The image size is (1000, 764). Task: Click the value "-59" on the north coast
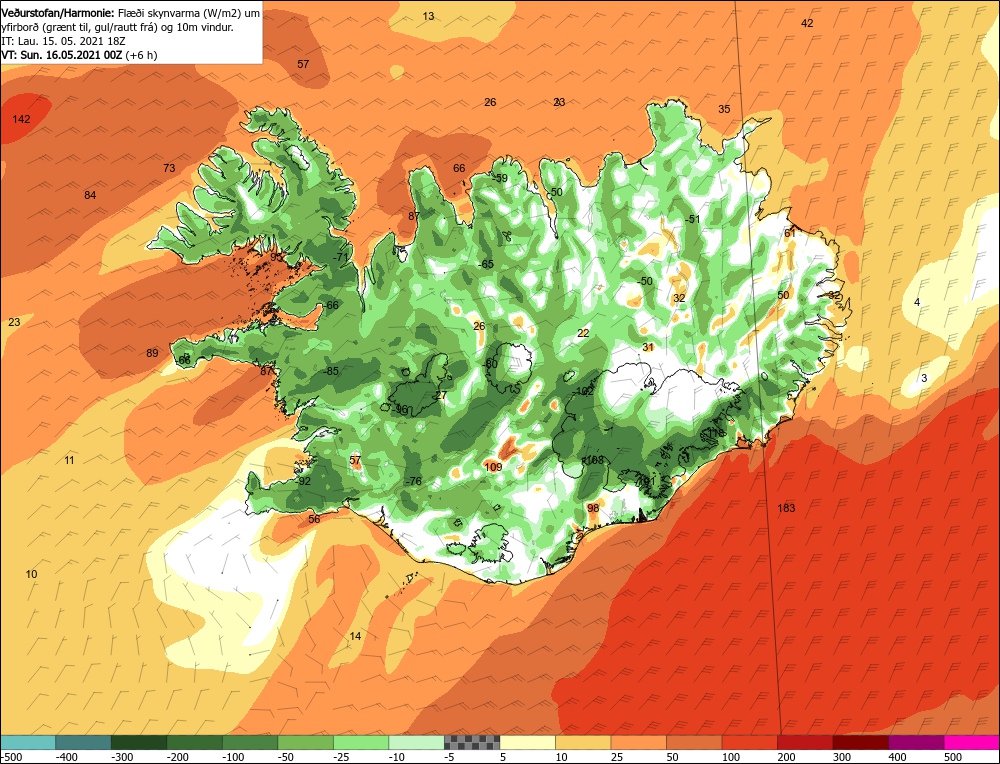[x=499, y=178]
